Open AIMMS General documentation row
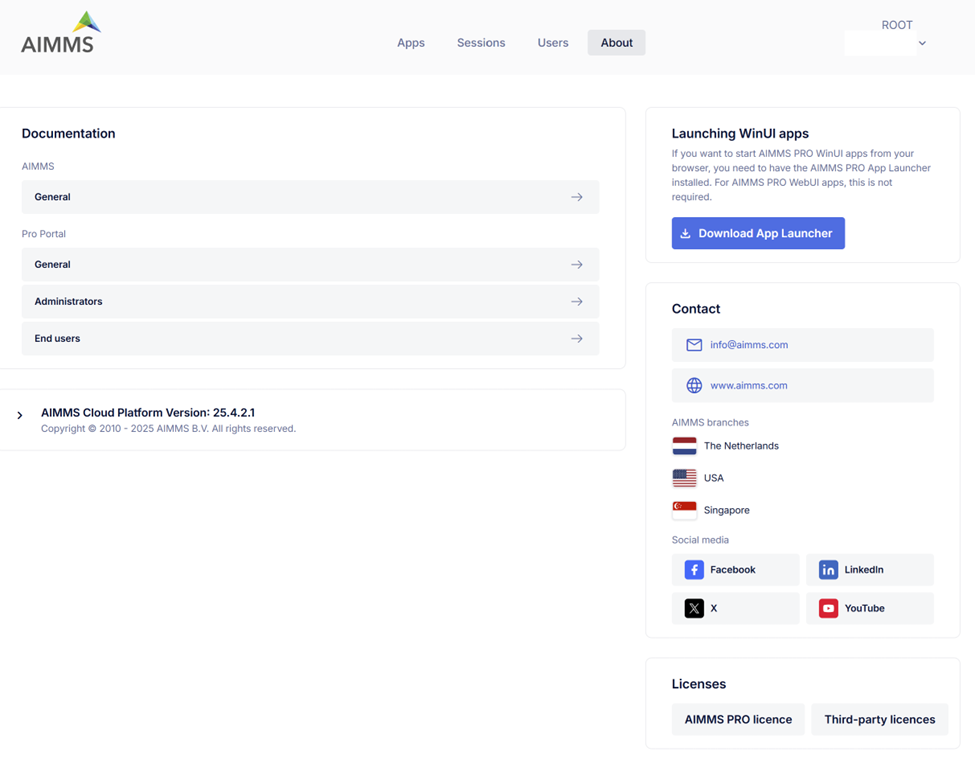 pyautogui.click(x=310, y=197)
